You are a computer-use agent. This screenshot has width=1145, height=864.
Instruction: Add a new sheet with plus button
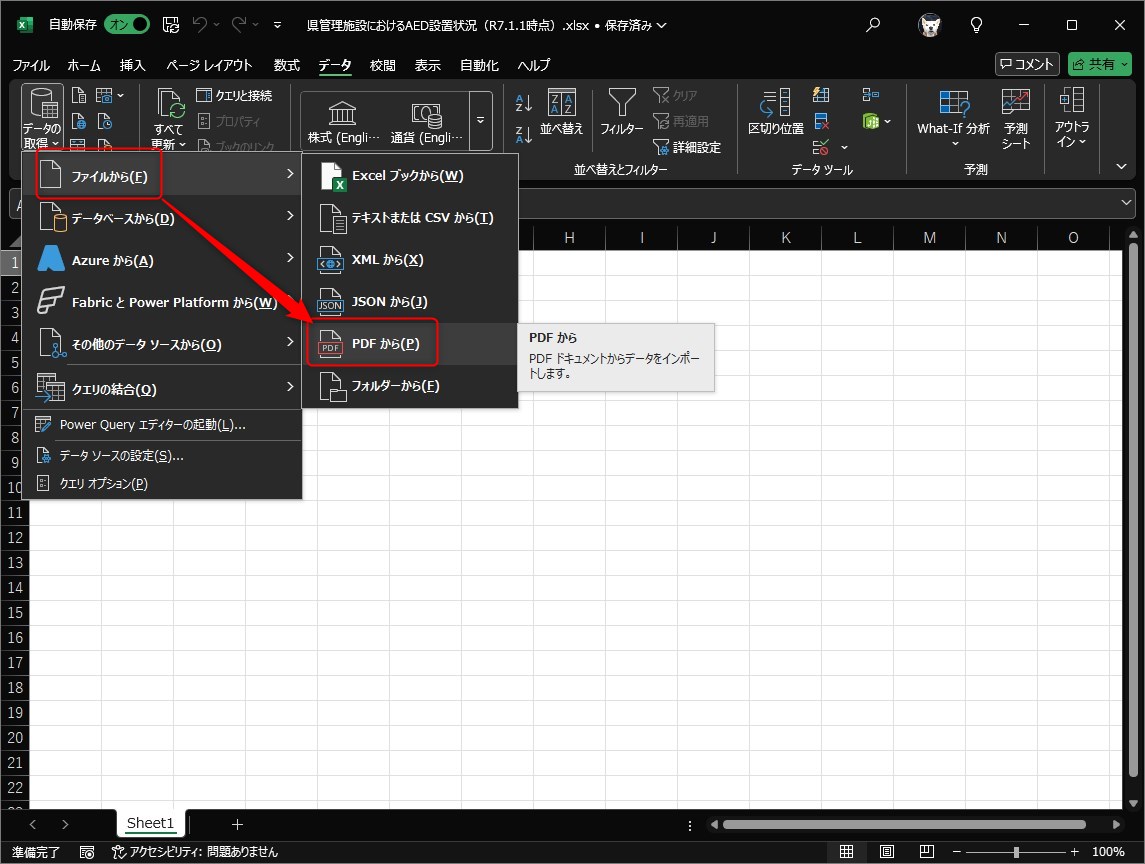coord(237,824)
